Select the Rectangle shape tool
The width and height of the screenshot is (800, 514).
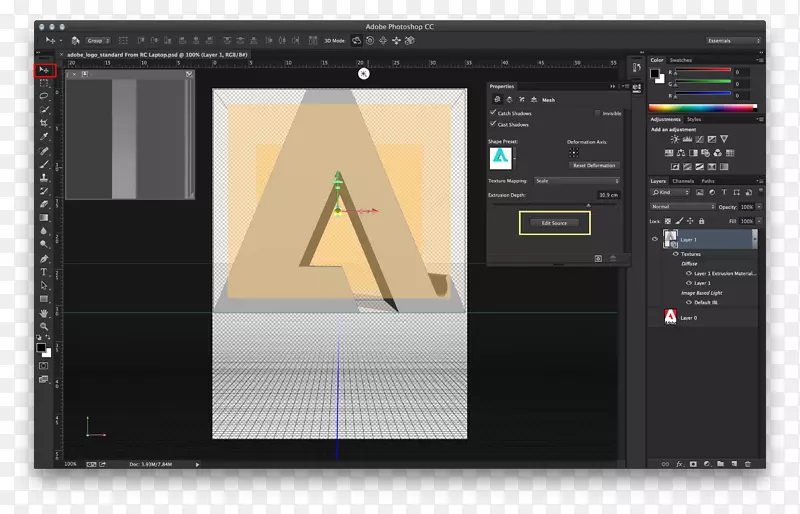pos(44,299)
